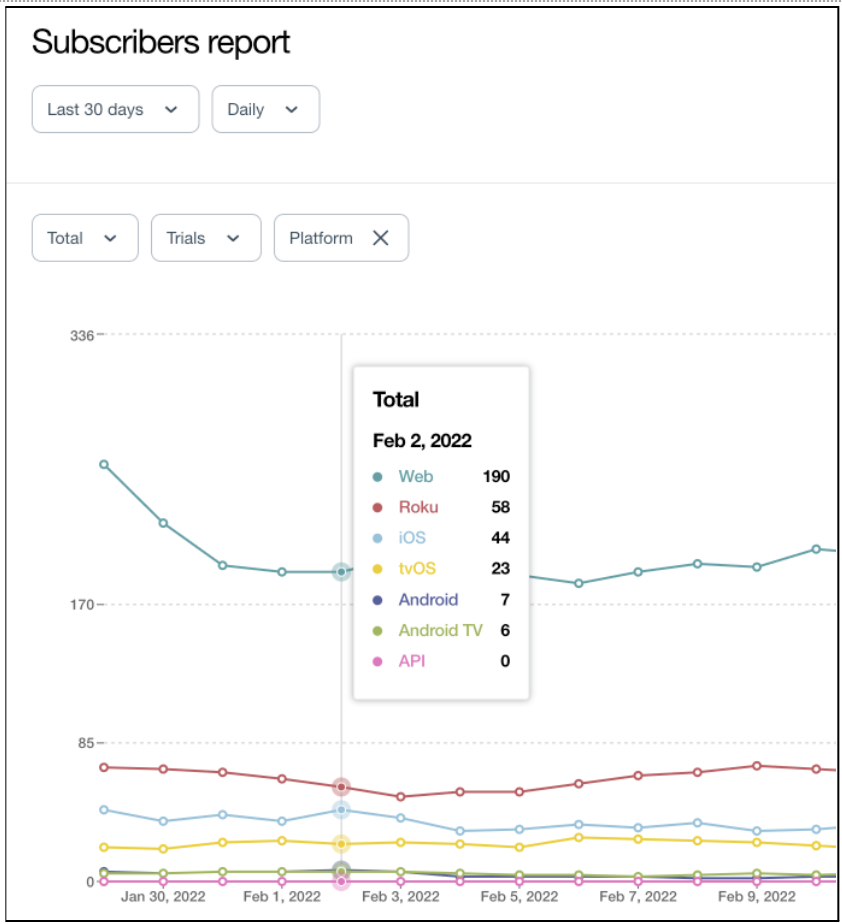This screenshot has height=924, width=842.
Task: Remove the Platform filter with X icon
Action: (380, 238)
